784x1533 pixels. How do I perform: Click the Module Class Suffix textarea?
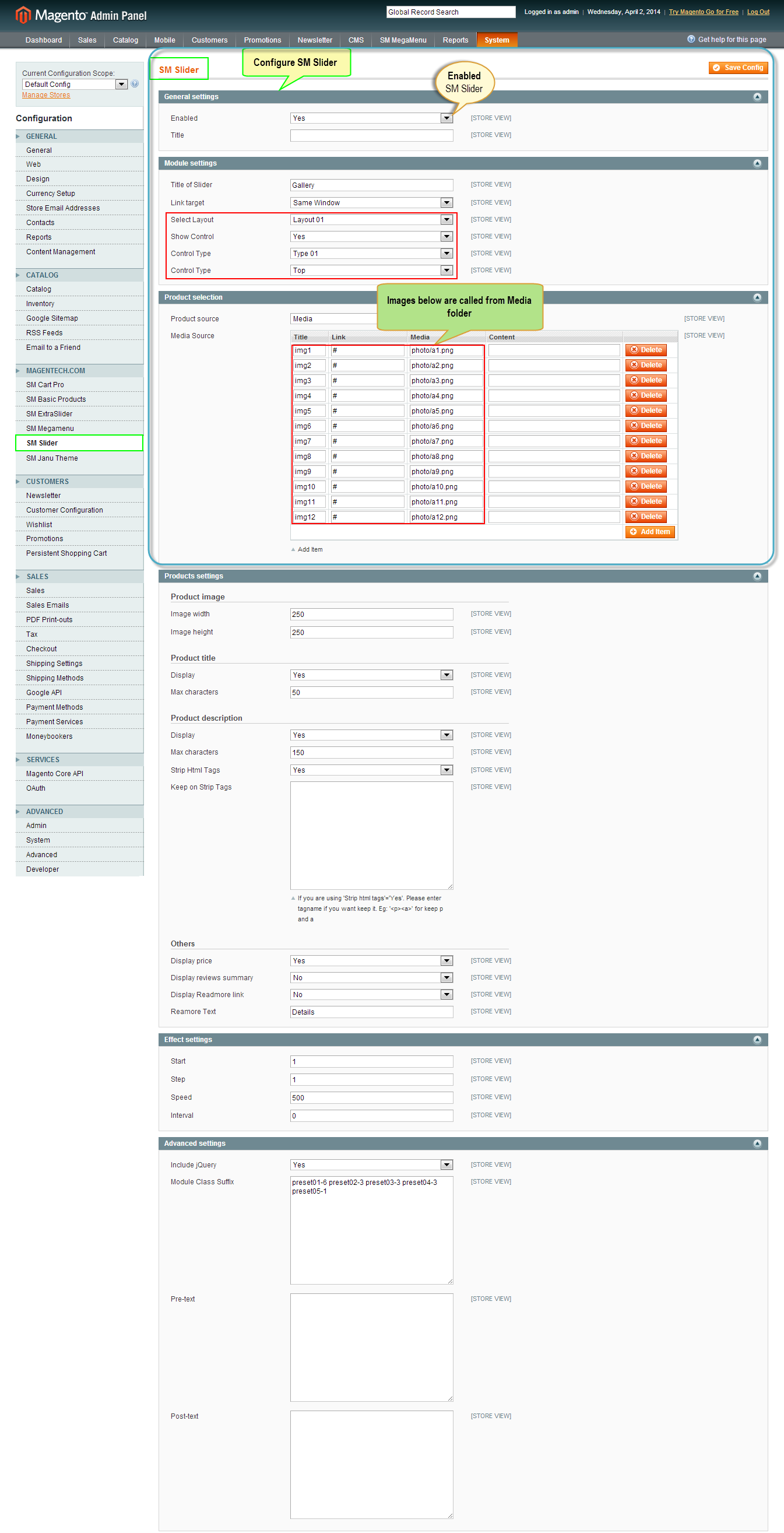372,1230
